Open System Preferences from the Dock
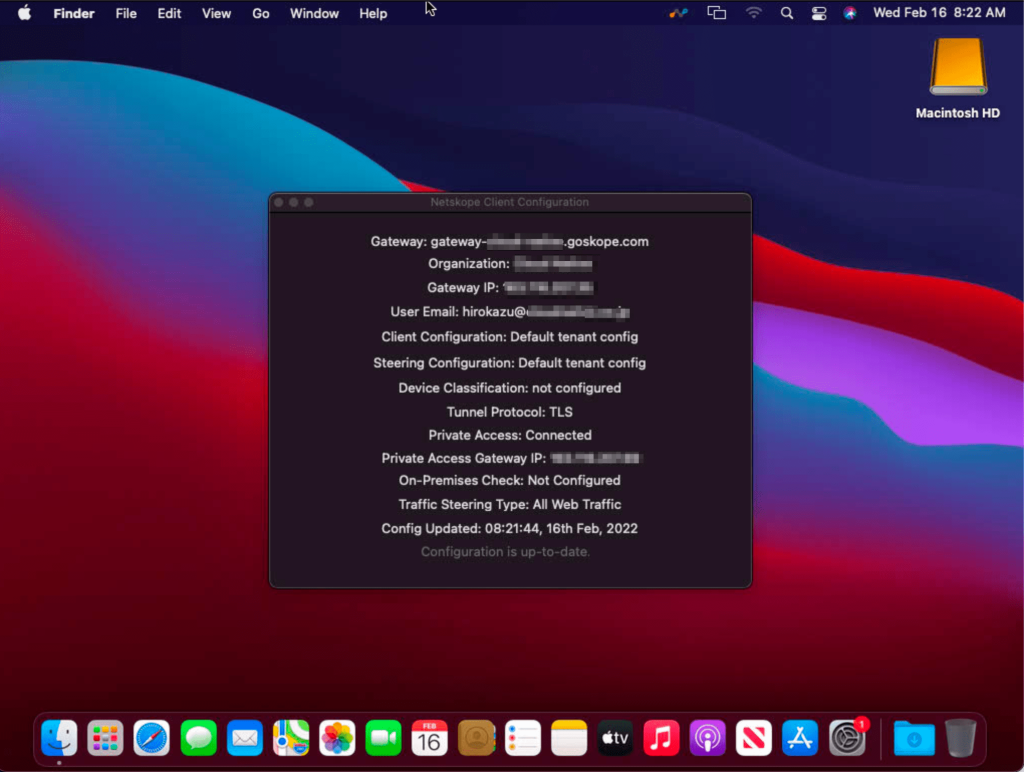The width and height of the screenshot is (1024, 772). (847, 738)
